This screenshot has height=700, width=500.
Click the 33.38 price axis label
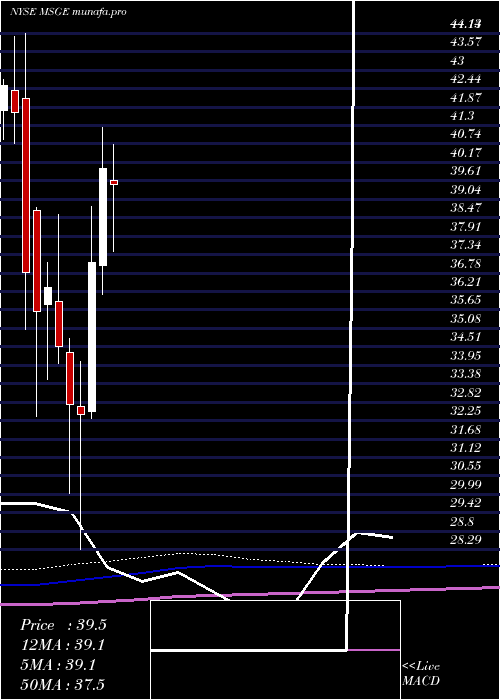[x=466, y=374]
